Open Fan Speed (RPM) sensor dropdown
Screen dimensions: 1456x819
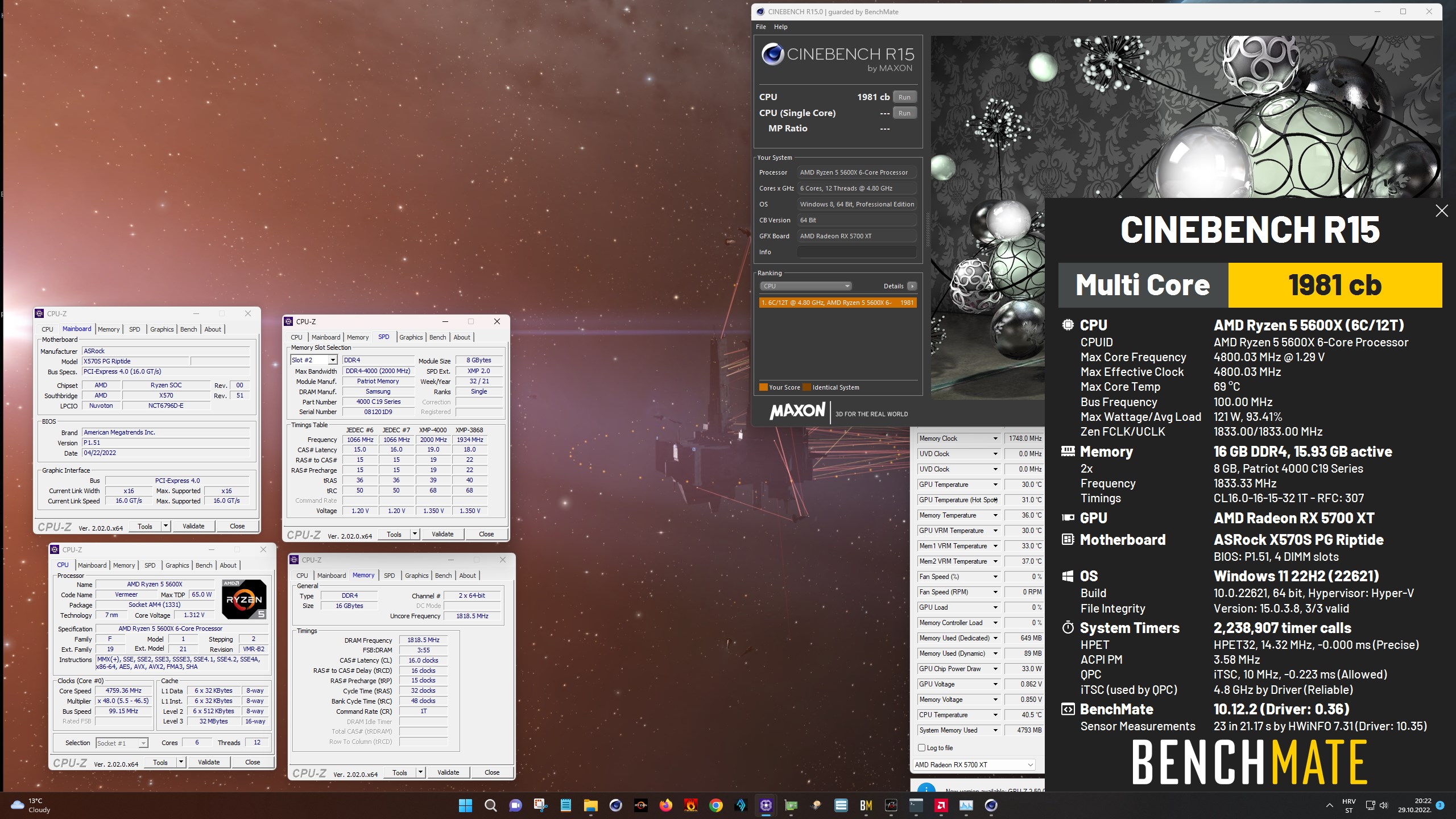(995, 592)
